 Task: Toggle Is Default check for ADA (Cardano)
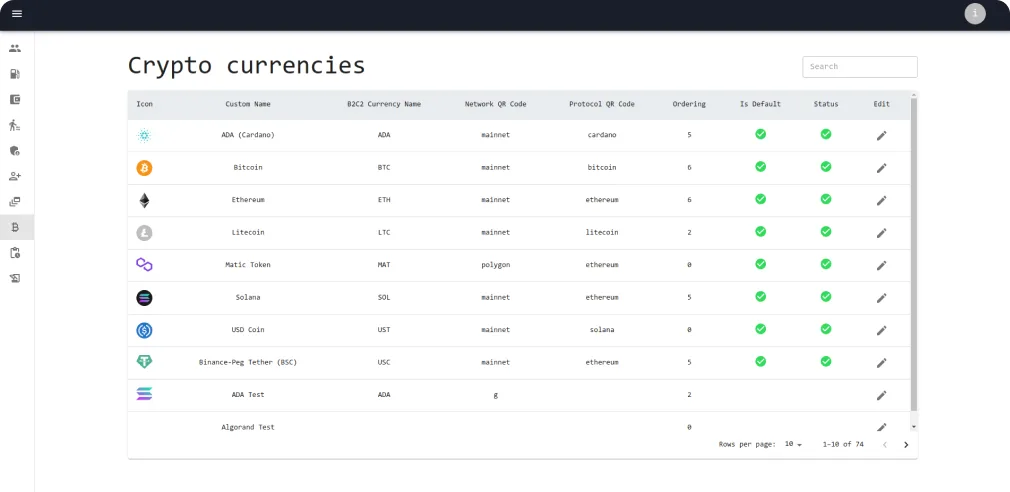click(760, 134)
